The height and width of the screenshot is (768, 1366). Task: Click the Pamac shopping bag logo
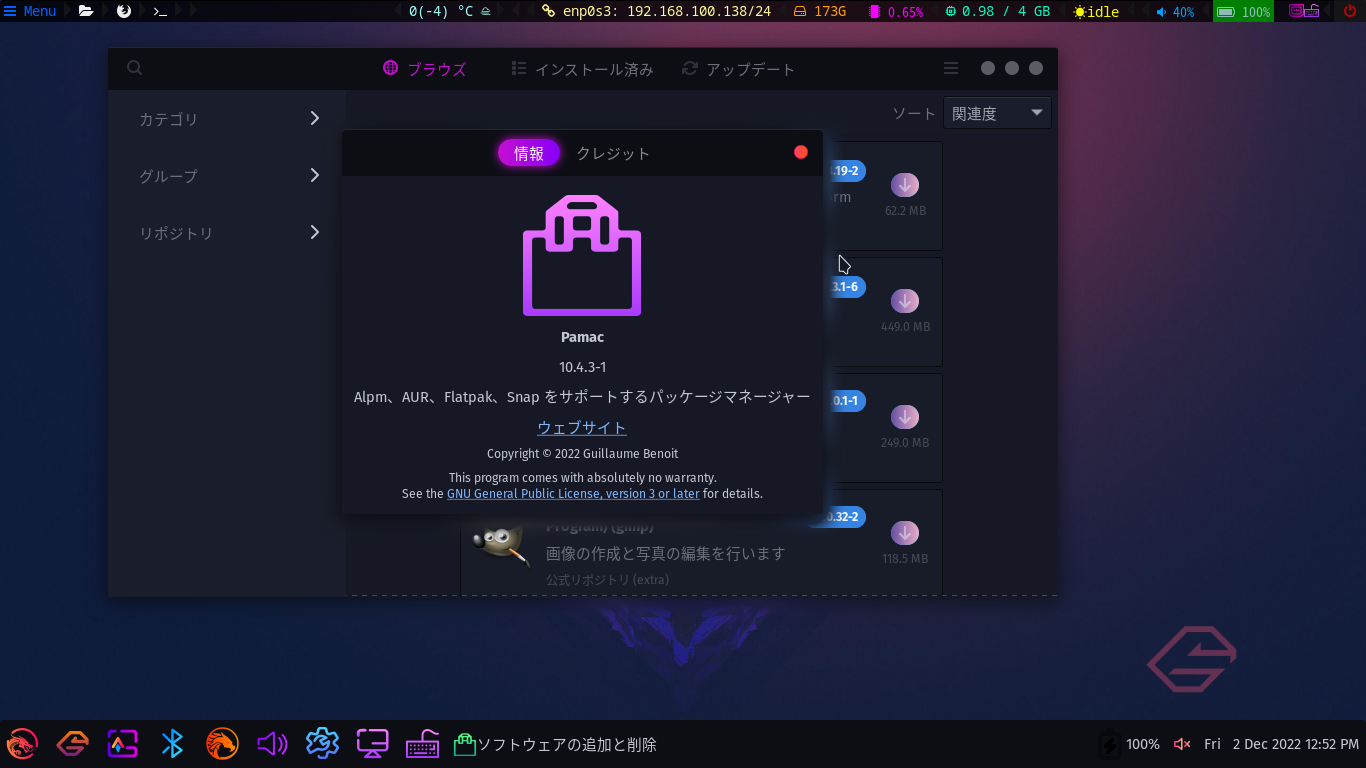582,255
